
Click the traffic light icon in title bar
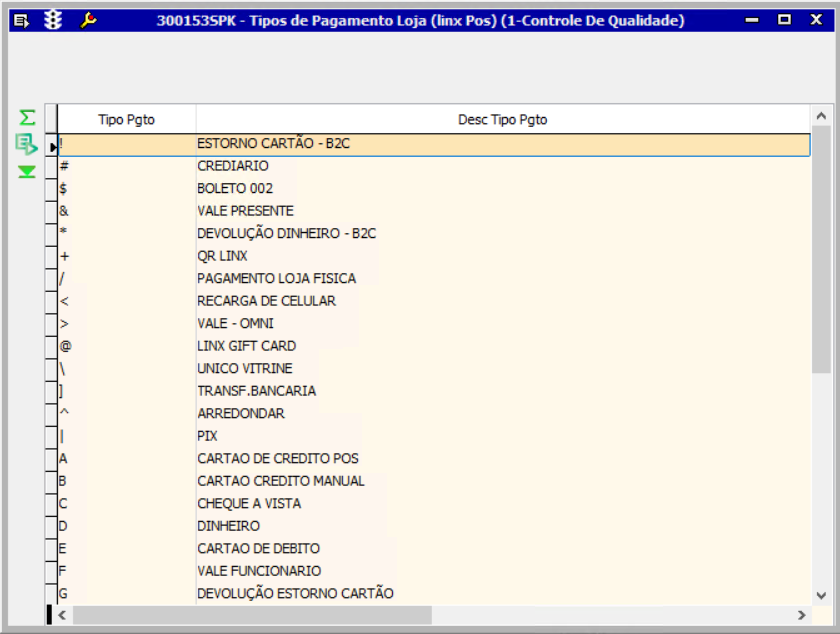53,20
